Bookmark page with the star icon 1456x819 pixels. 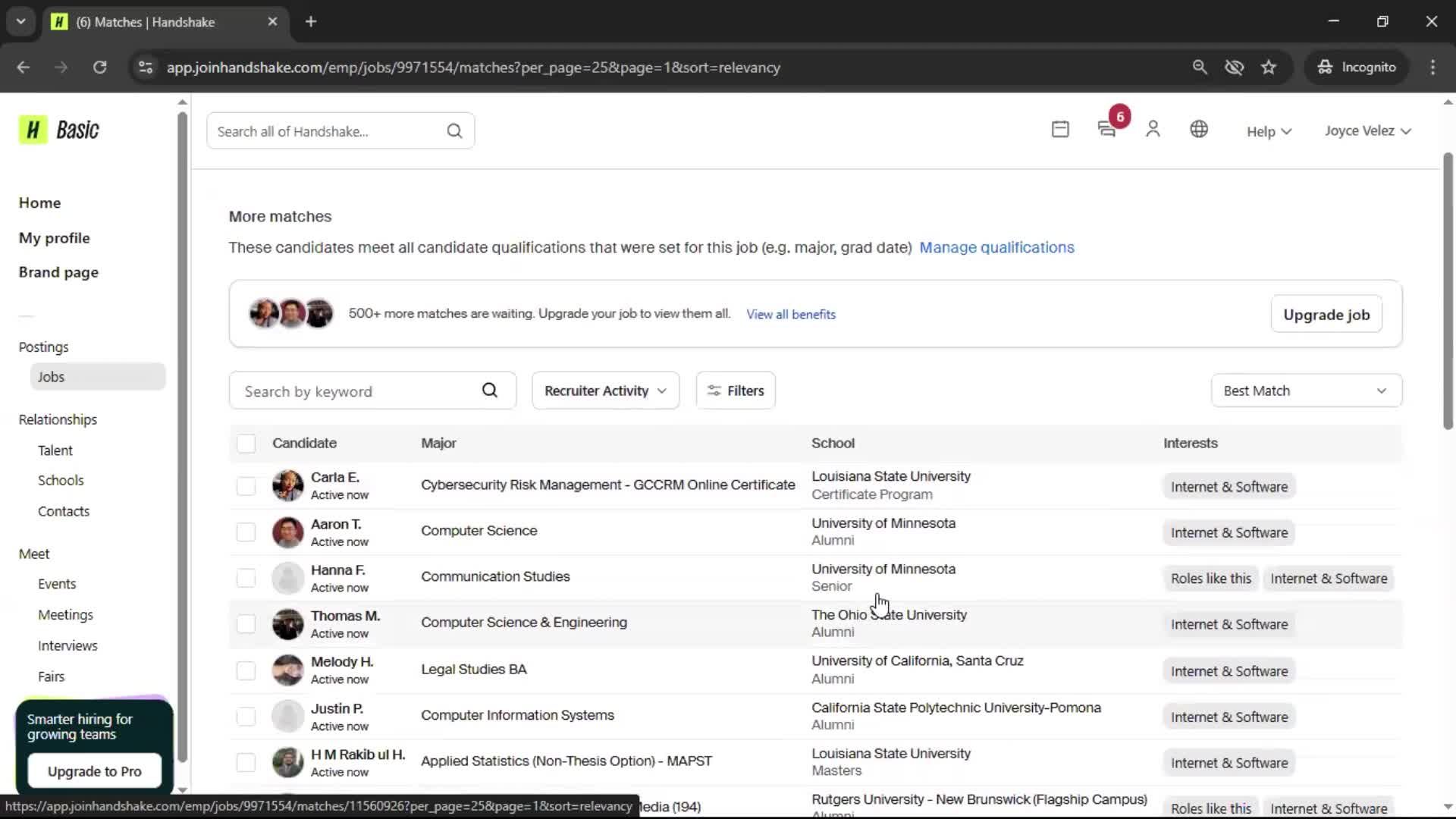coord(1269,67)
